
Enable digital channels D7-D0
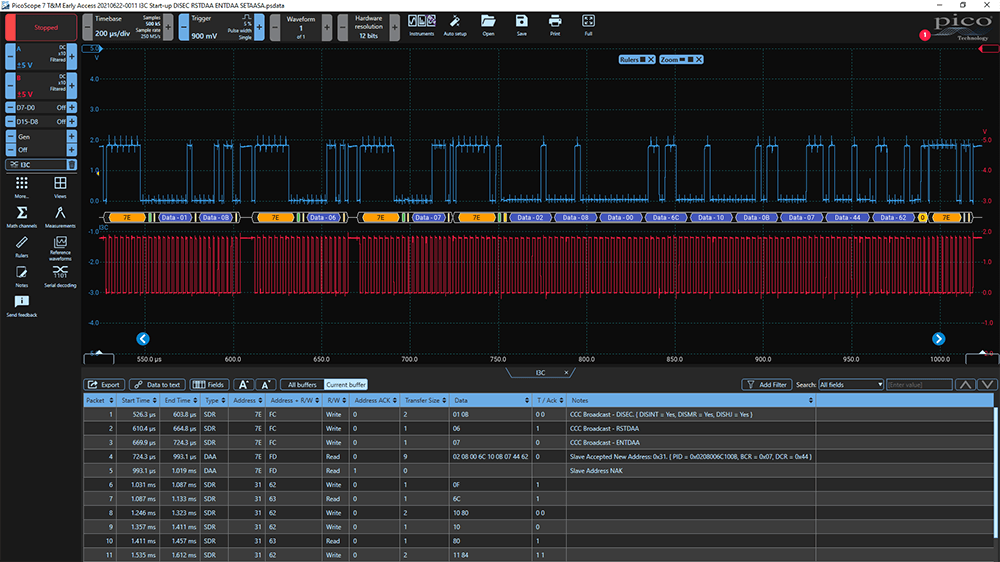pos(41,107)
